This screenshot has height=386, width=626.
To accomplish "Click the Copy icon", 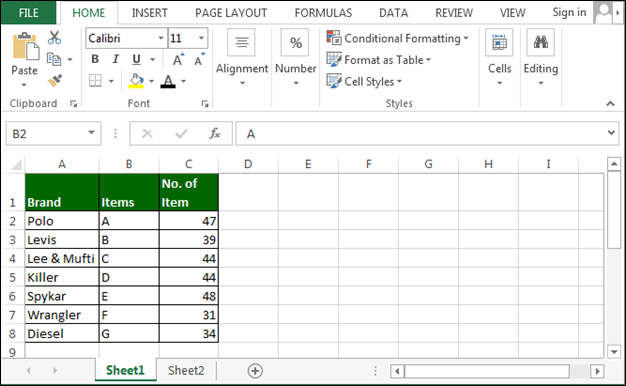I will click(x=54, y=59).
